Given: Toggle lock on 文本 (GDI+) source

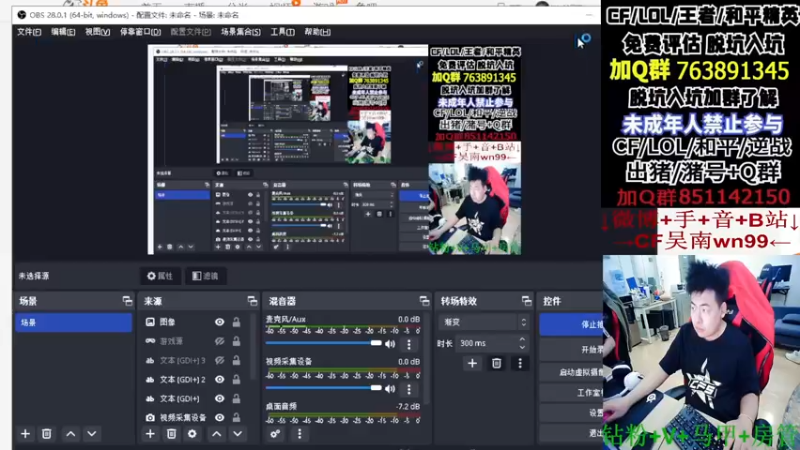Looking at the screenshot, I should coord(236,398).
